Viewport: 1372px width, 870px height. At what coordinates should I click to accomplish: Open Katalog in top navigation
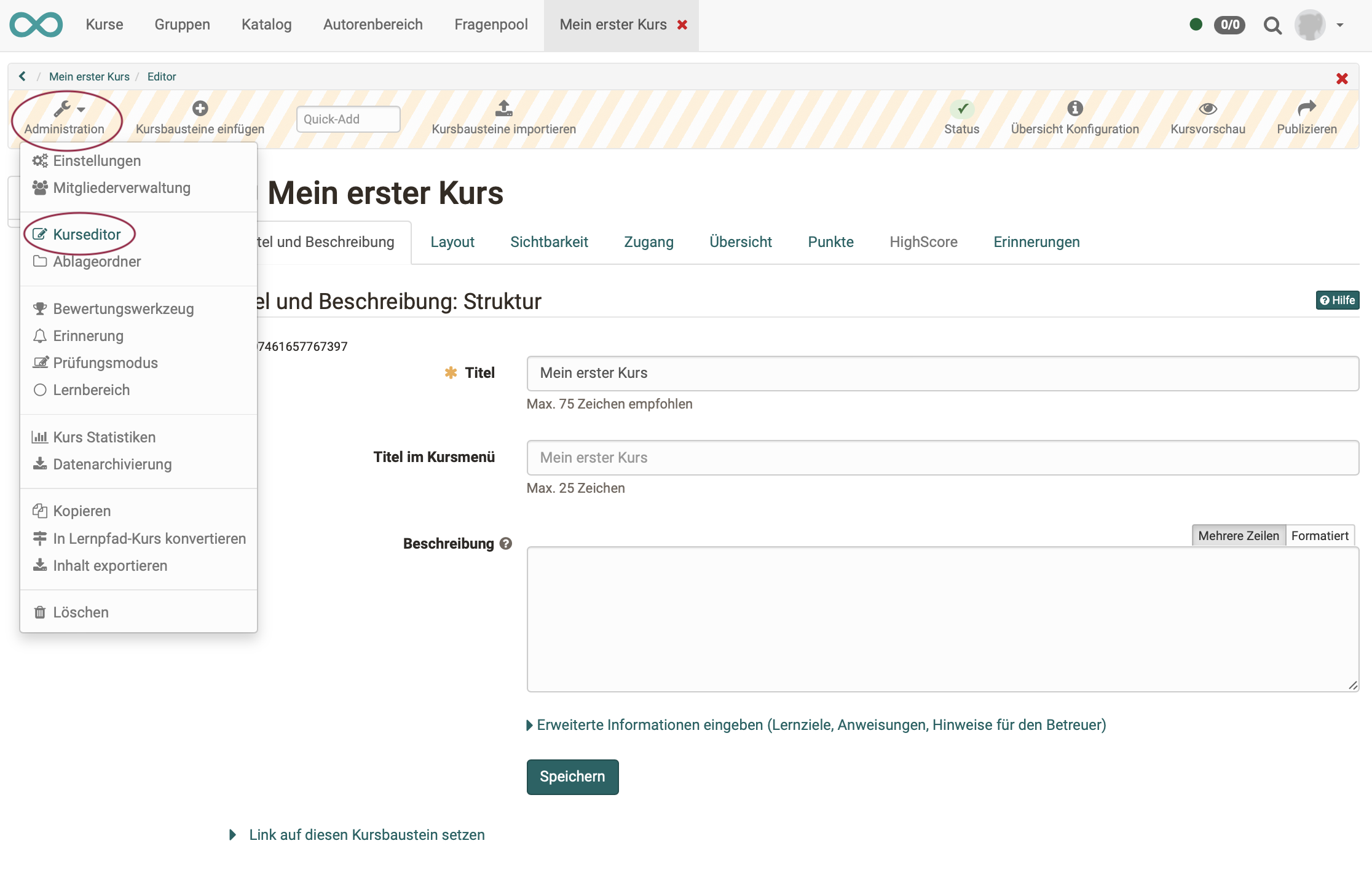266,25
